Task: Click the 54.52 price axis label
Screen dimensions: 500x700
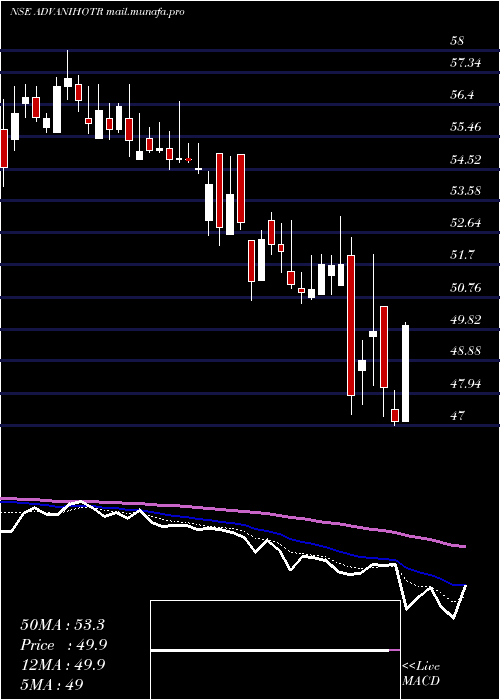Action: pyautogui.click(x=466, y=159)
